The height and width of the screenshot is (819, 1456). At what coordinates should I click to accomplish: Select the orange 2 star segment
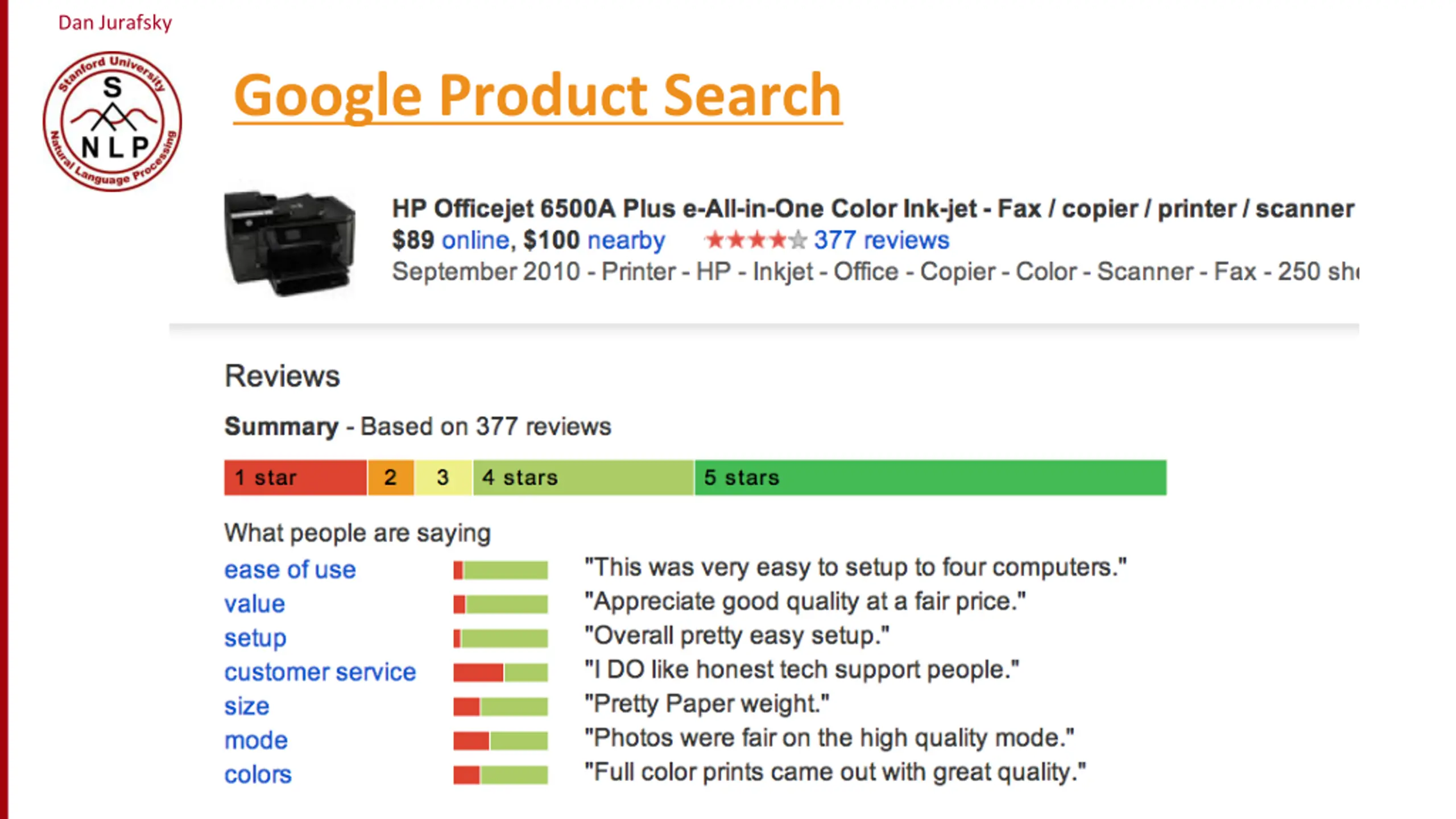391,478
